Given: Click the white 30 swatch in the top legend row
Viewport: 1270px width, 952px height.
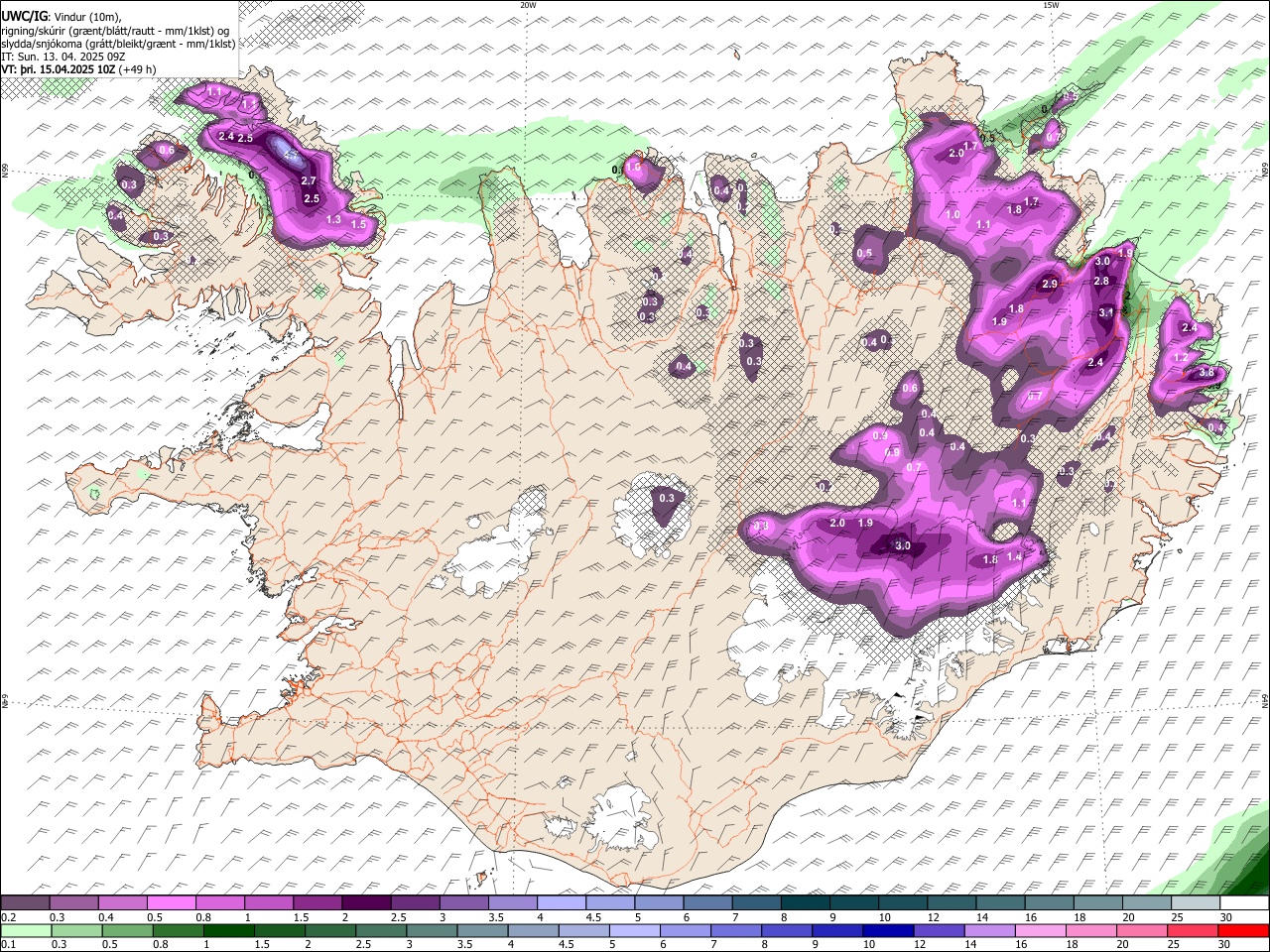Looking at the screenshot, I should point(1244,903).
